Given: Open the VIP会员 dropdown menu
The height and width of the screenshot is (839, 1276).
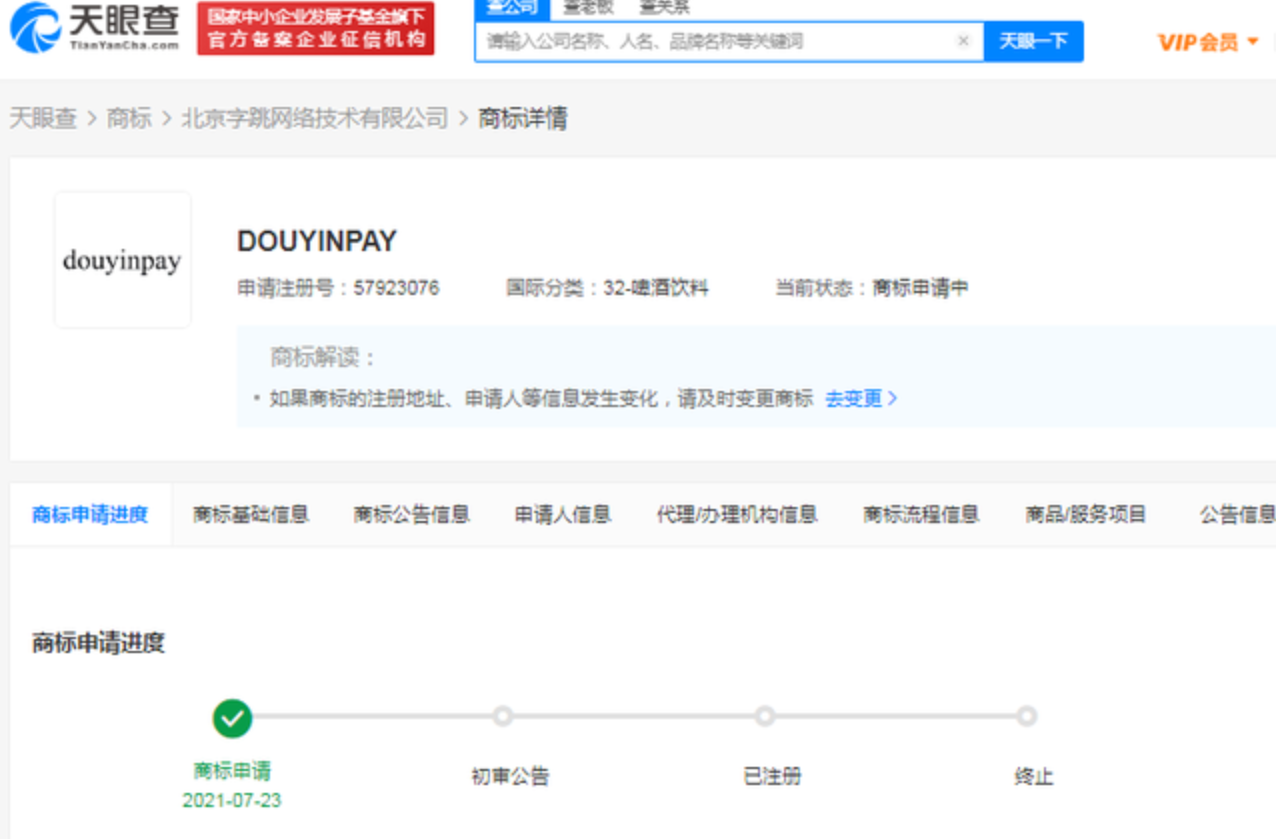Looking at the screenshot, I should pos(1207,42).
